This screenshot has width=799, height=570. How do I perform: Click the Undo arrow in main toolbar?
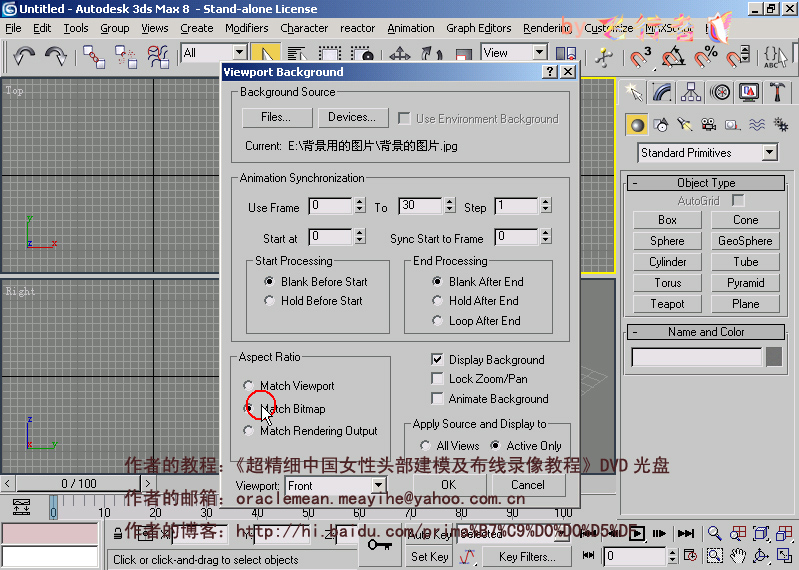(23, 55)
